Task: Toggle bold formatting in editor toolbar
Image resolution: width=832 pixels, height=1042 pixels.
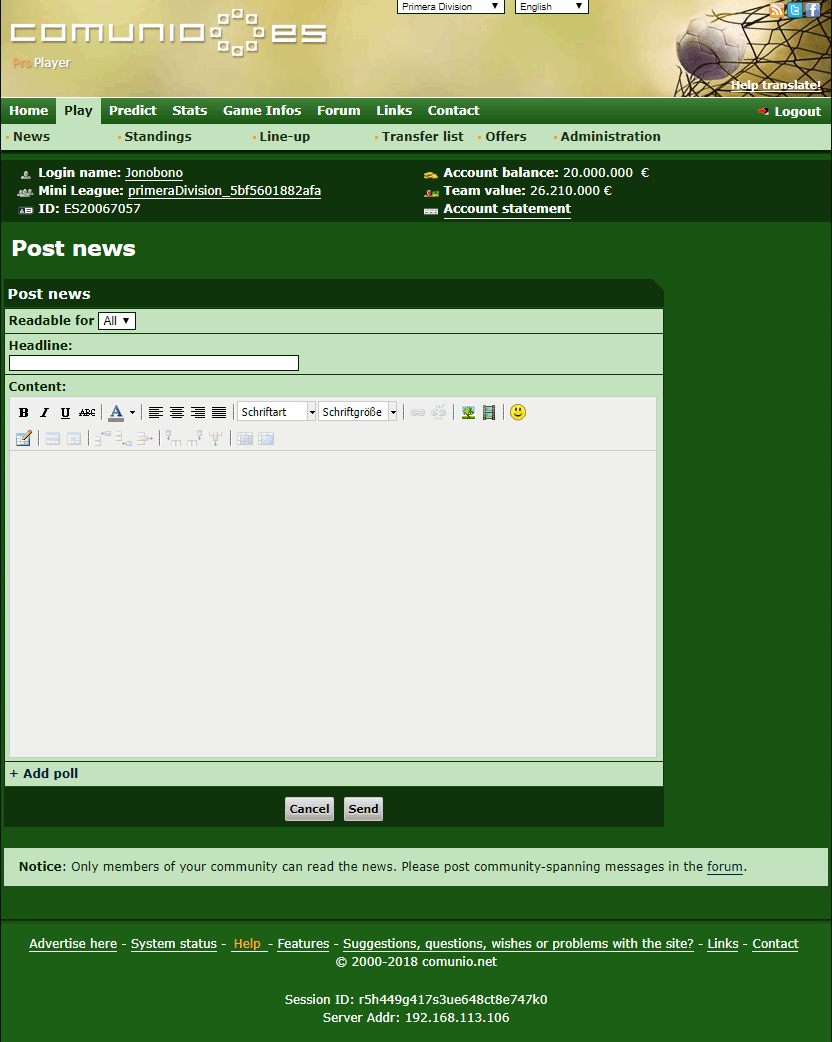Action: pos(24,413)
